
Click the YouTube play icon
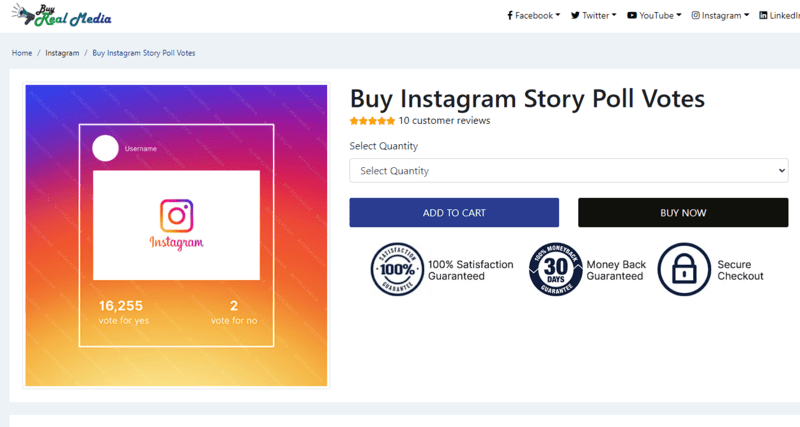(x=632, y=15)
